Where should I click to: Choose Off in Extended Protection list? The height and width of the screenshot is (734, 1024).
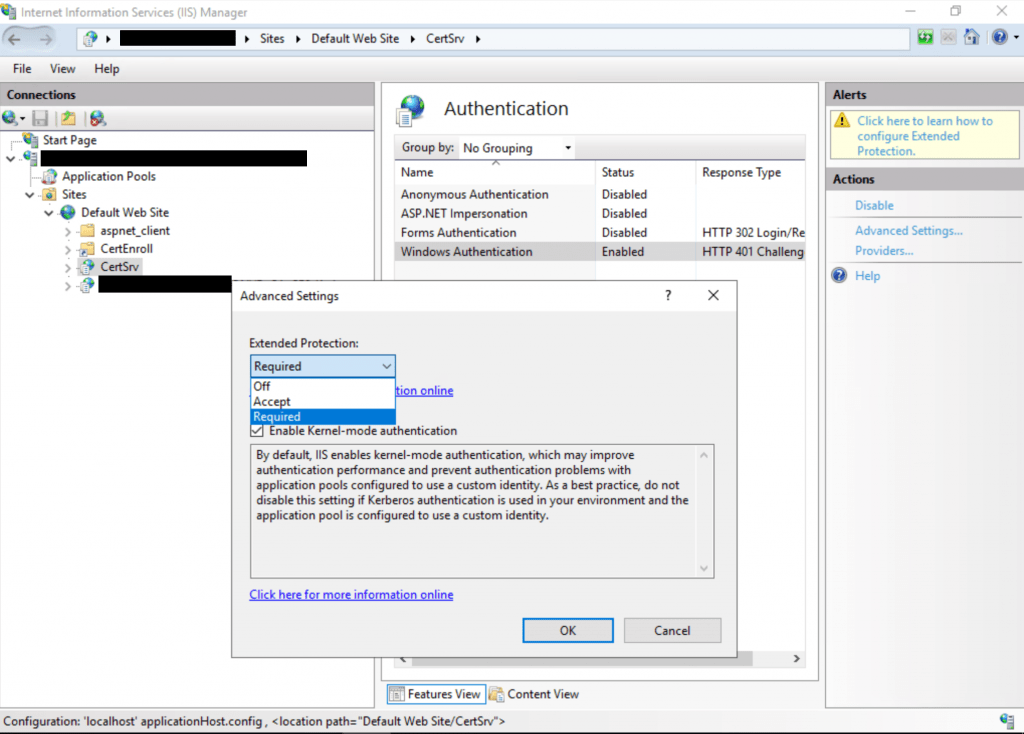coord(323,386)
